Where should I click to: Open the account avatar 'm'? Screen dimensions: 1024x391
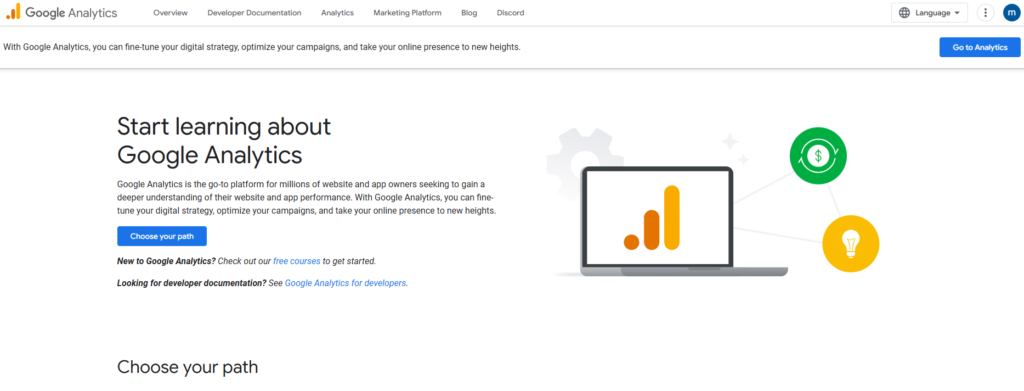1012,12
